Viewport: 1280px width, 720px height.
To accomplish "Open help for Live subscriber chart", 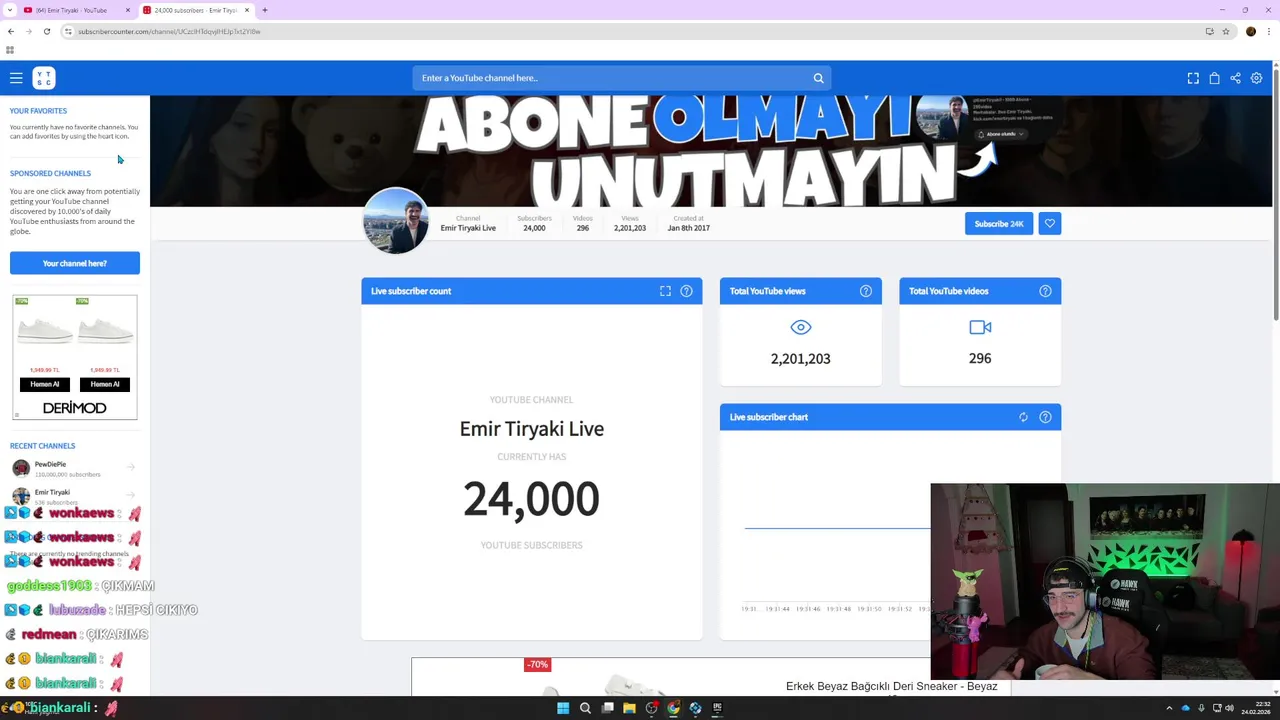I will [x=1045, y=417].
